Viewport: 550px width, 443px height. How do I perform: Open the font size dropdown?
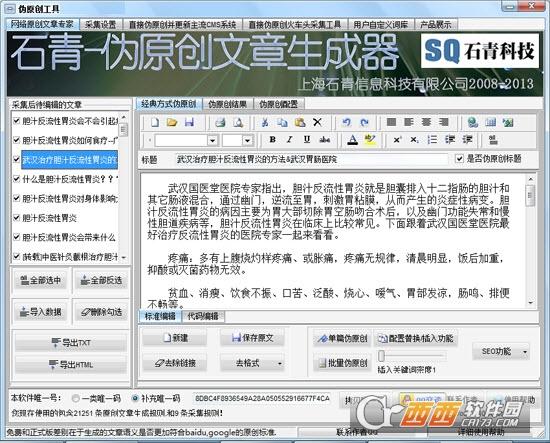247,140
